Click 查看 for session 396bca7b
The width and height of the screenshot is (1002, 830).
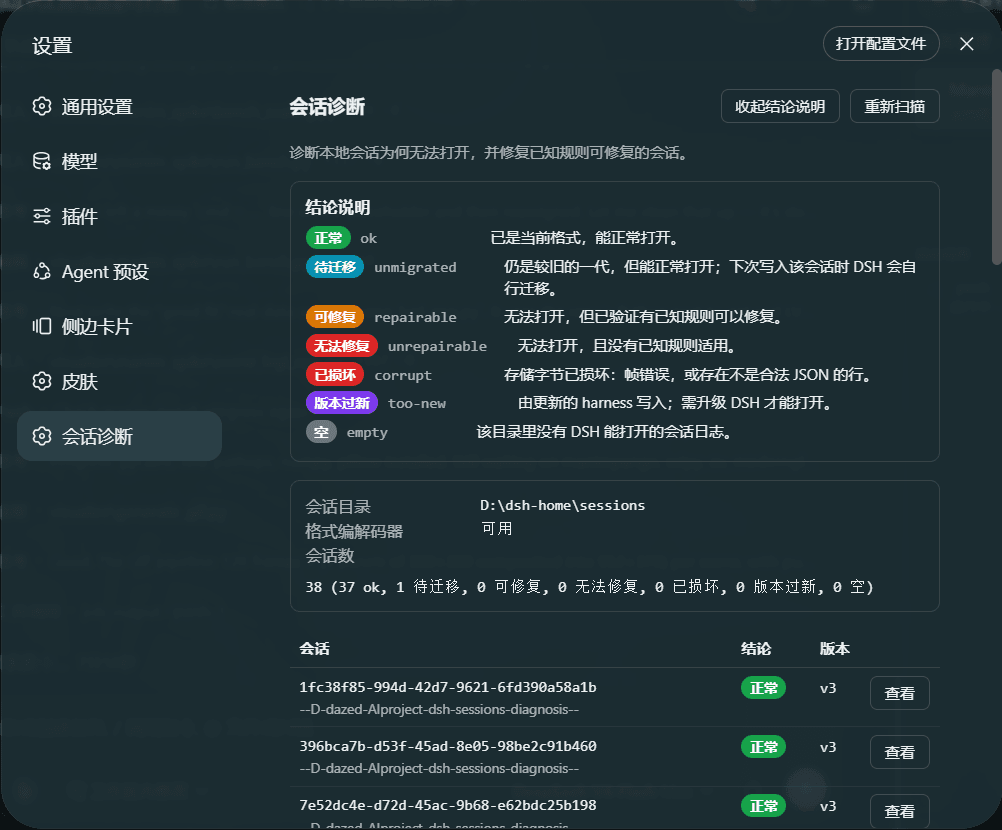(x=899, y=752)
